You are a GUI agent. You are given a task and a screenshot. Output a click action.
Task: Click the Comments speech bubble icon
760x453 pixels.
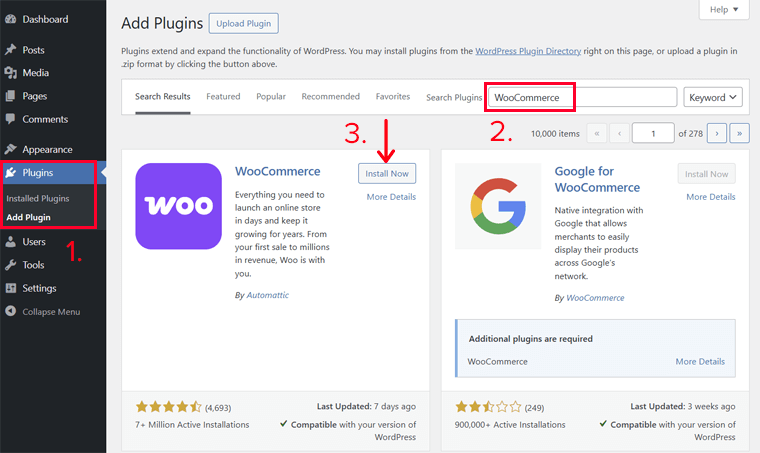pyautogui.click(x=11, y=119)
